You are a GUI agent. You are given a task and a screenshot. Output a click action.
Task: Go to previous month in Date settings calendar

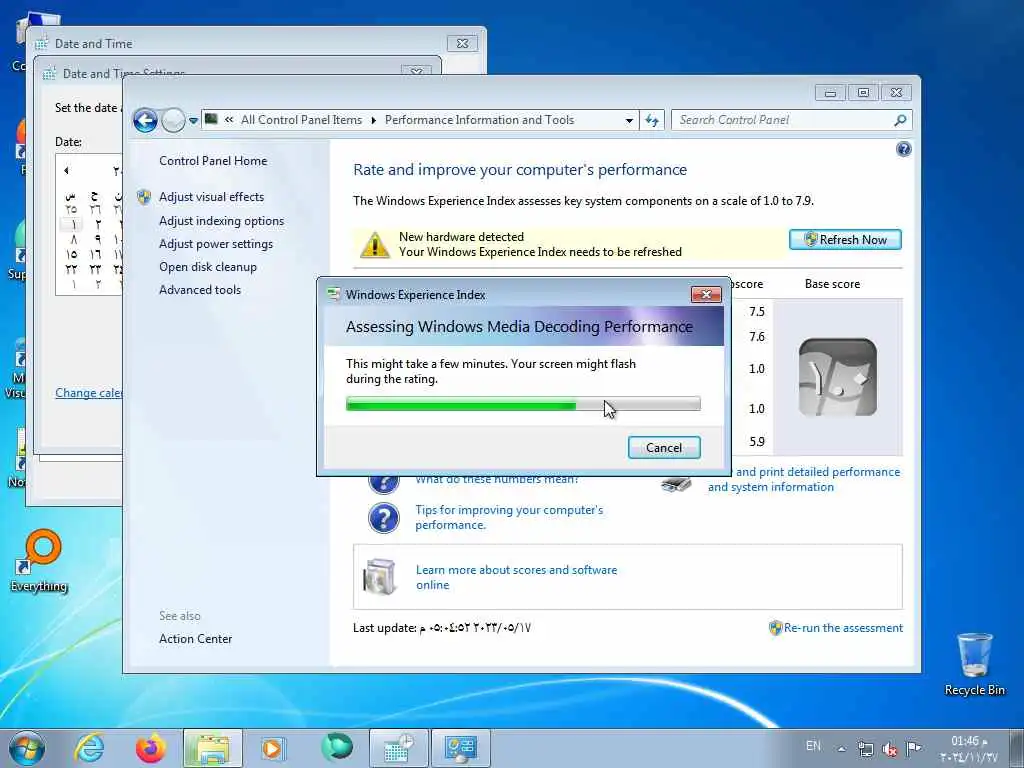[x=66, y=170]
